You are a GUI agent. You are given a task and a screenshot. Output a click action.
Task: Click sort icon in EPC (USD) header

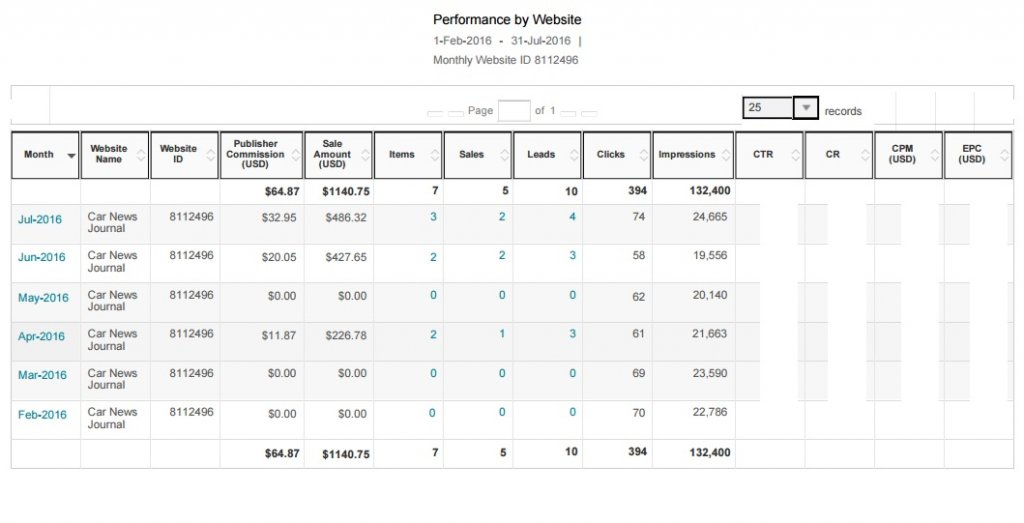click(1005, 155)
